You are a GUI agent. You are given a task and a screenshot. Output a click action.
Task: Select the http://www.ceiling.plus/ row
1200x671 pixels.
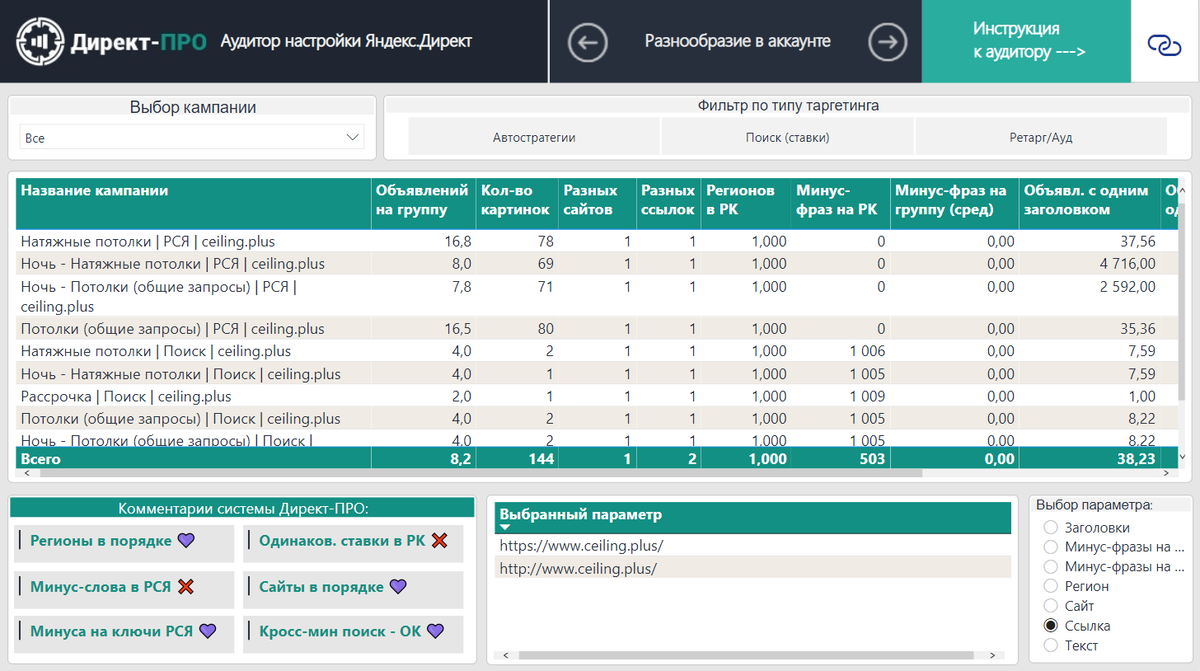pos(753,568)
